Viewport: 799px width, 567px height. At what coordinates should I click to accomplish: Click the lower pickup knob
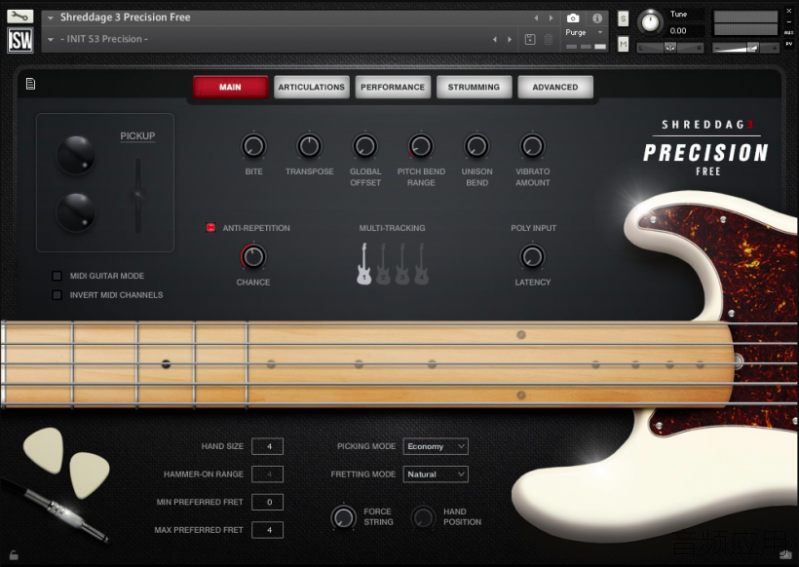[x=76, y=212]
